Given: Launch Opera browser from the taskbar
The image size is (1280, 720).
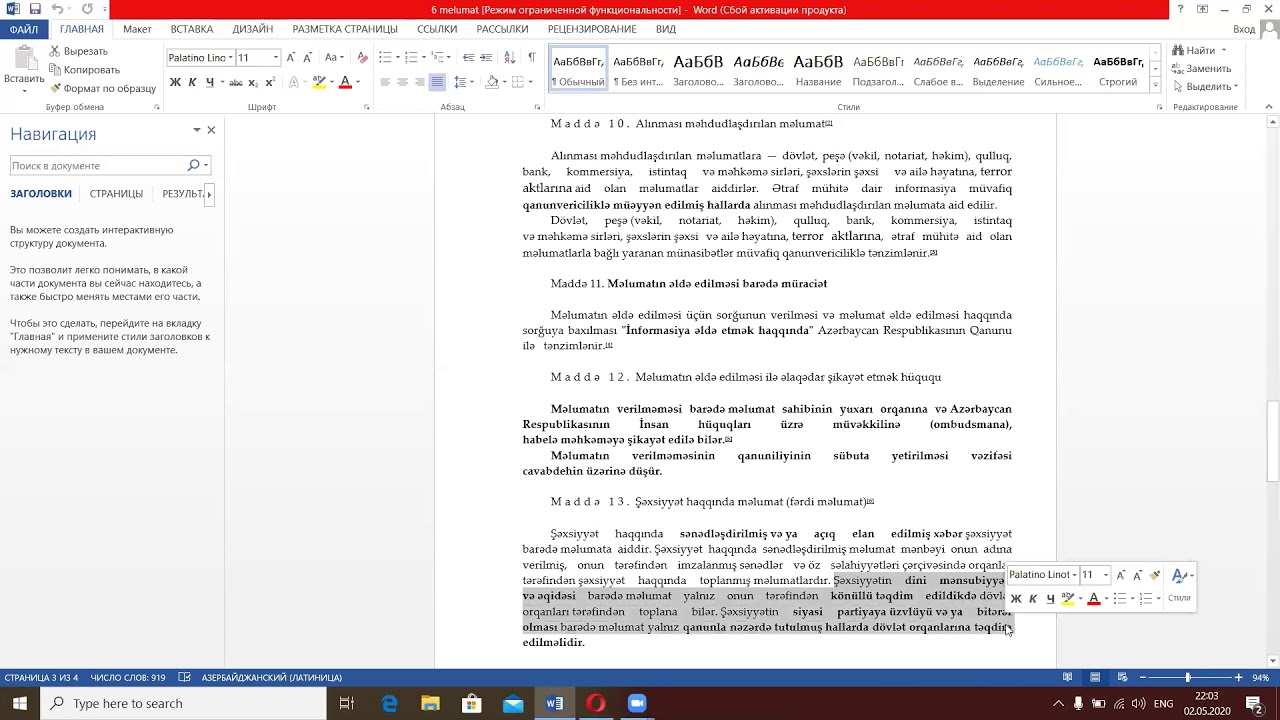Looking at the screenshot, I should coord(596,703).
